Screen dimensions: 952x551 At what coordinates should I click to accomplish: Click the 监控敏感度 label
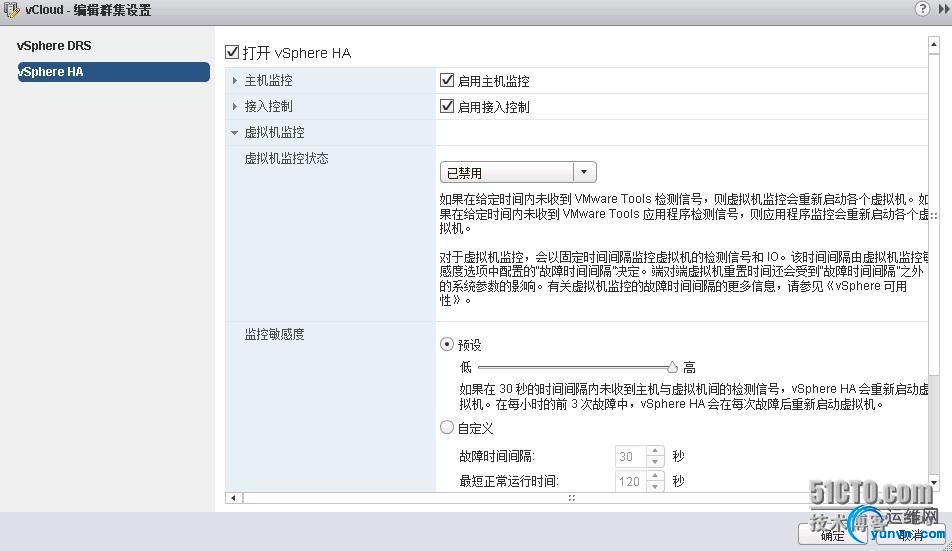(x=274, y=334)
